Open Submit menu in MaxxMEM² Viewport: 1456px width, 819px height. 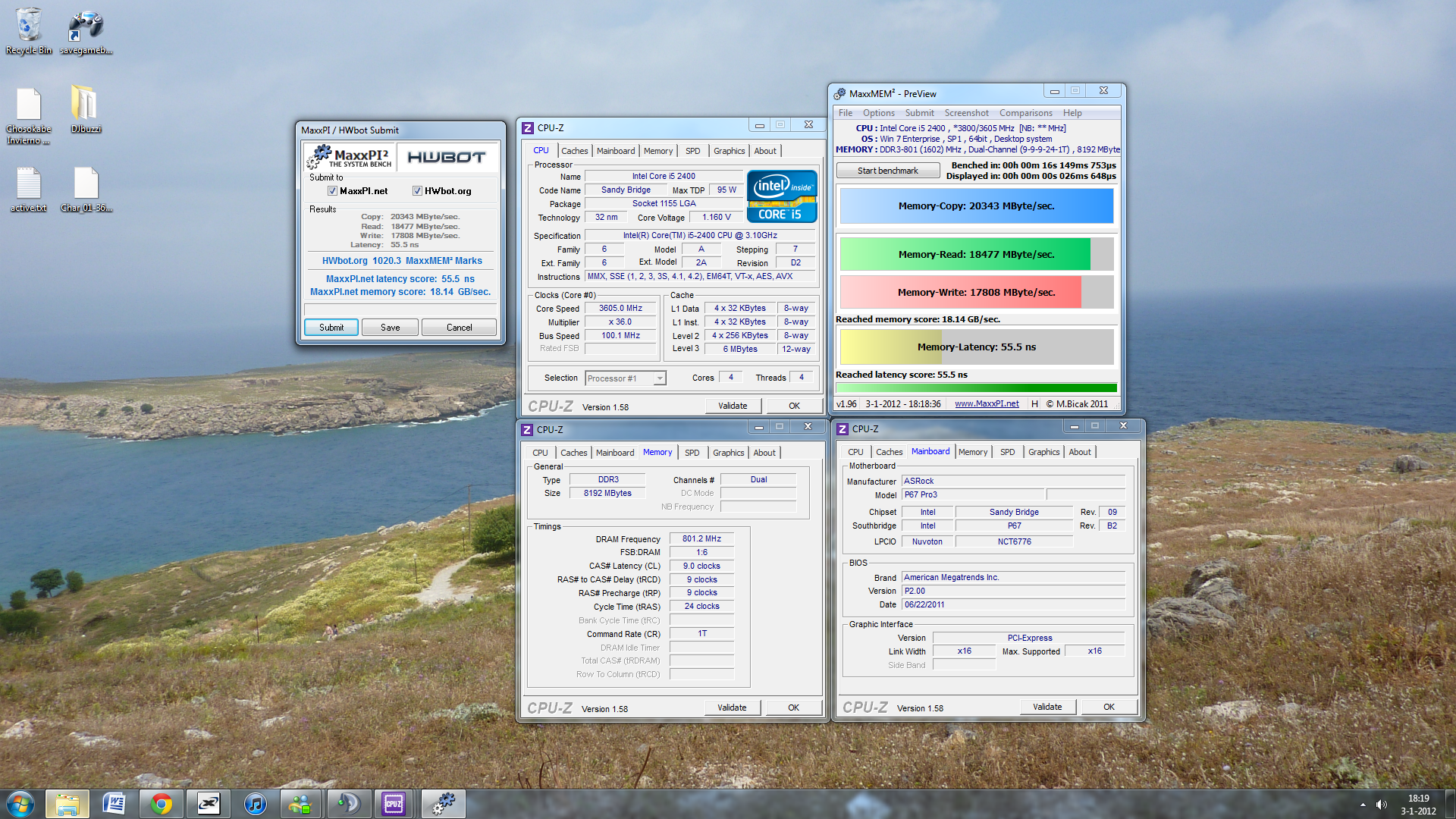(x=919, y=113)
